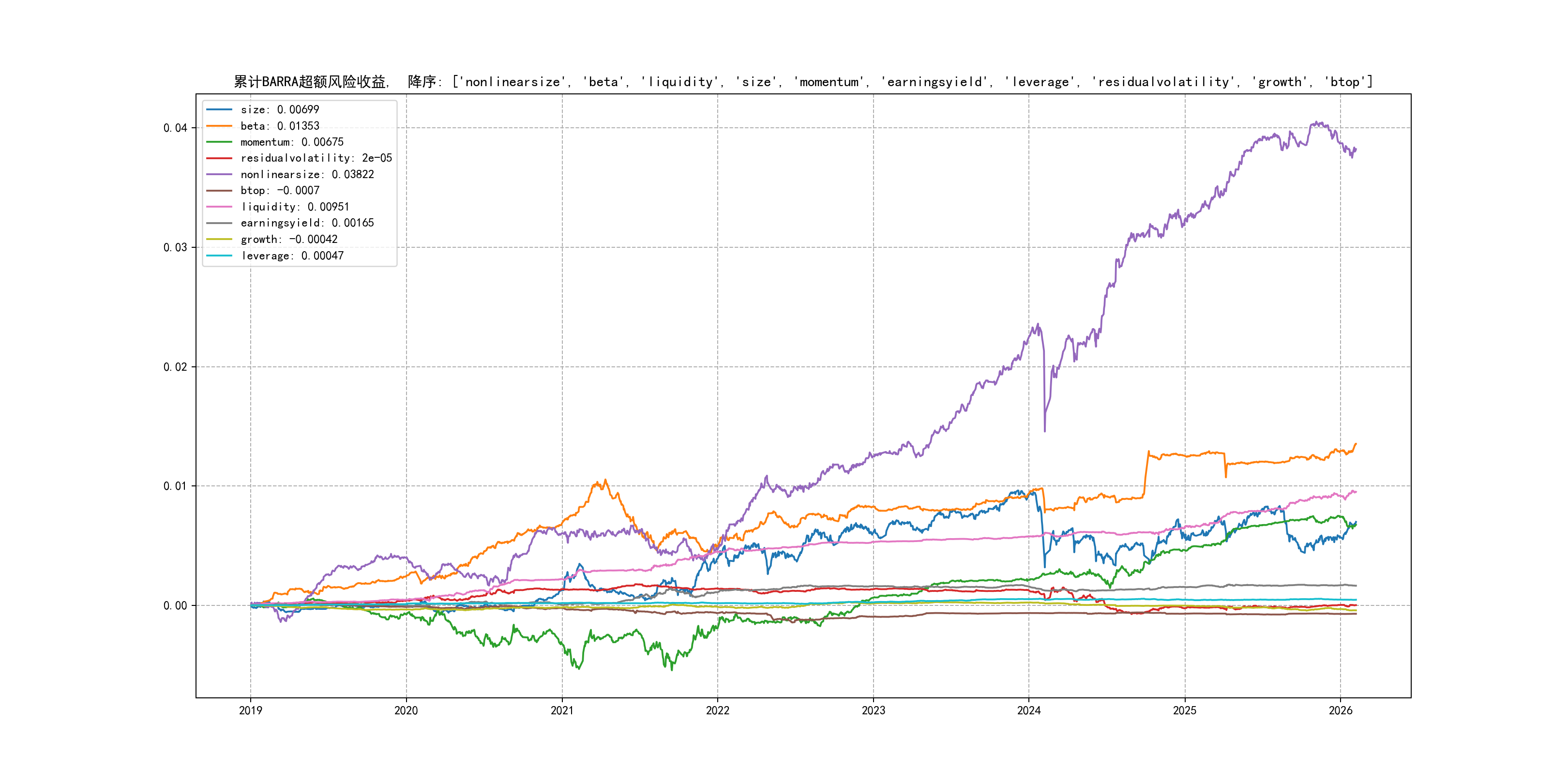Click the 0.00 y-axis tick label
Screen dimensions: 1568x784
175,605
